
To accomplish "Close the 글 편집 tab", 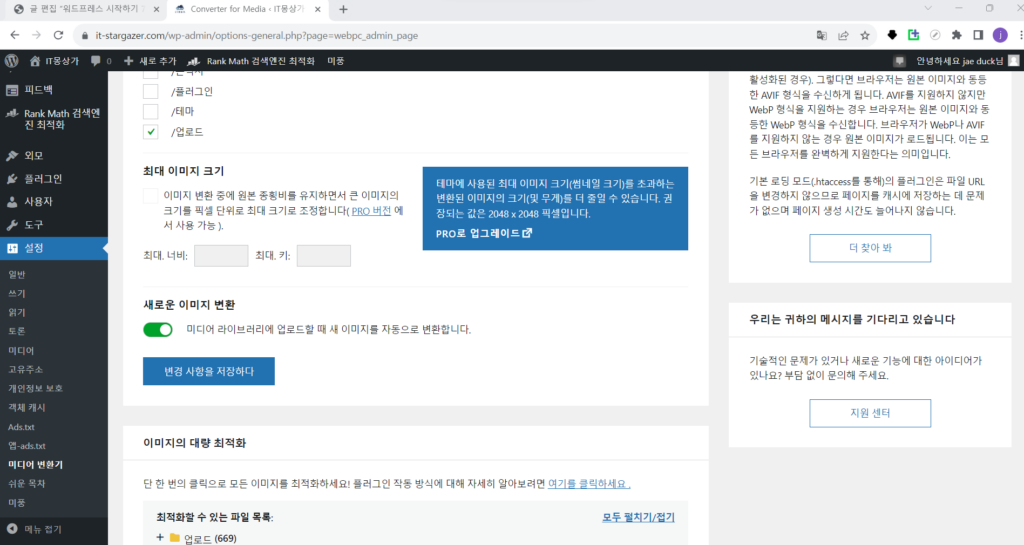I will point(156,9).
